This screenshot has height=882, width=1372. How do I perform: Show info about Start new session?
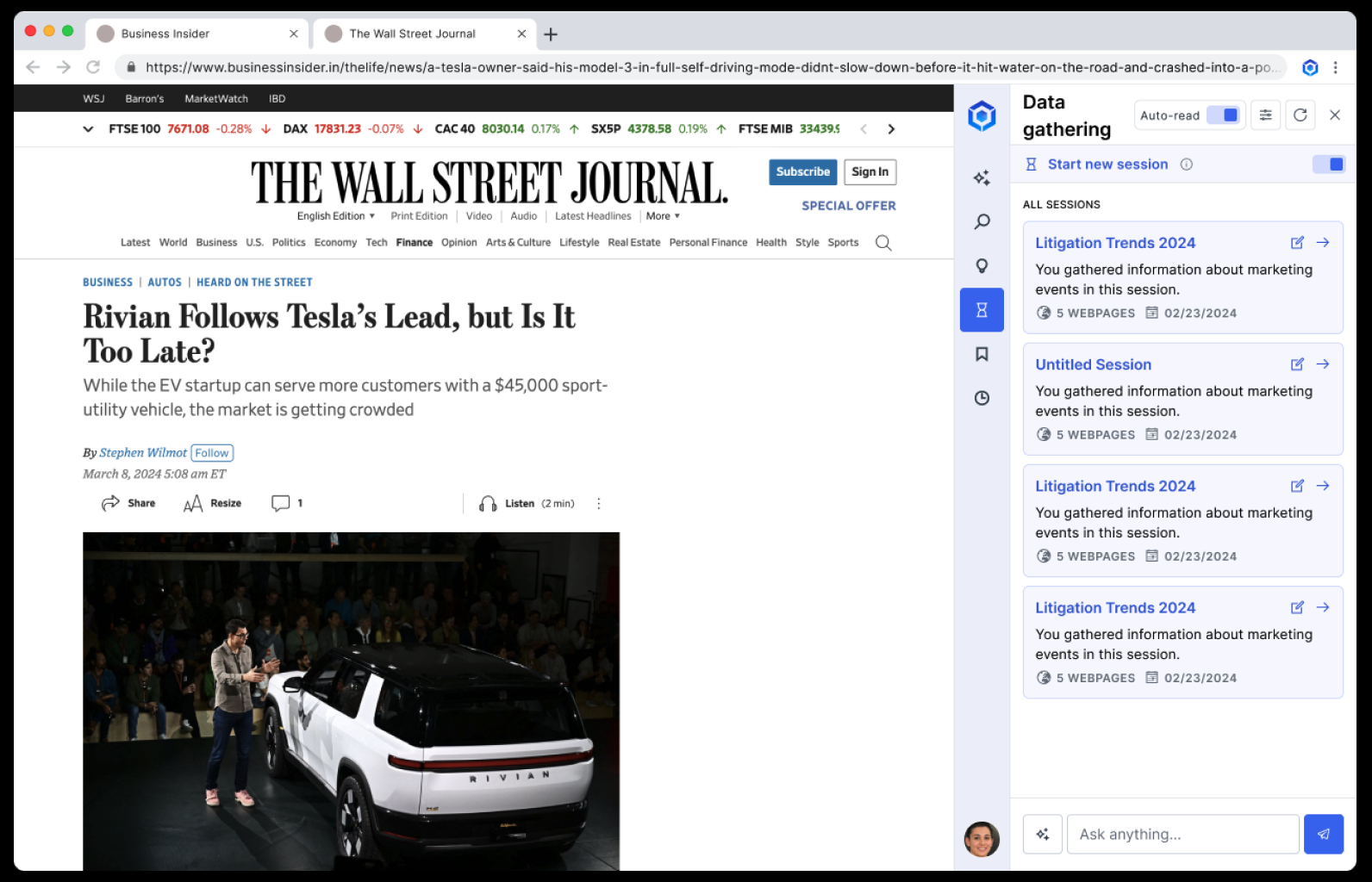point(1187,165)
